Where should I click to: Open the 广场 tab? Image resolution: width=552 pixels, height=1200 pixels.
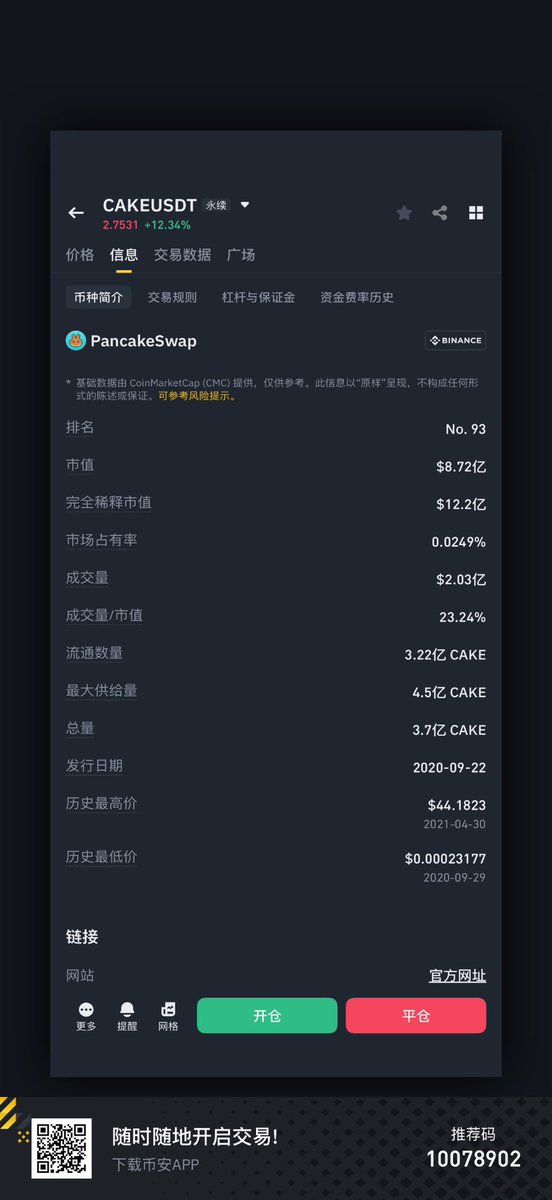pyautogui.click(x=241, y=255)
